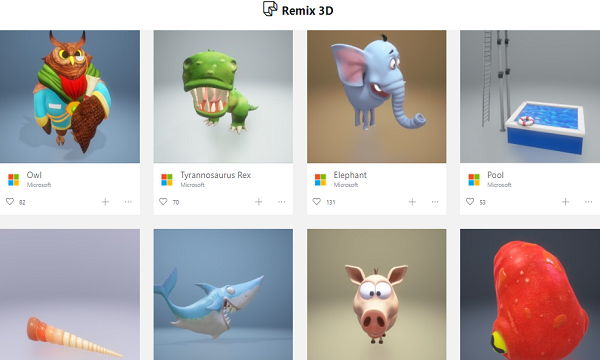Screen dimensions: 600x360
Task: Open the Owl 3D model thumbnail
Action: [70, 96]
